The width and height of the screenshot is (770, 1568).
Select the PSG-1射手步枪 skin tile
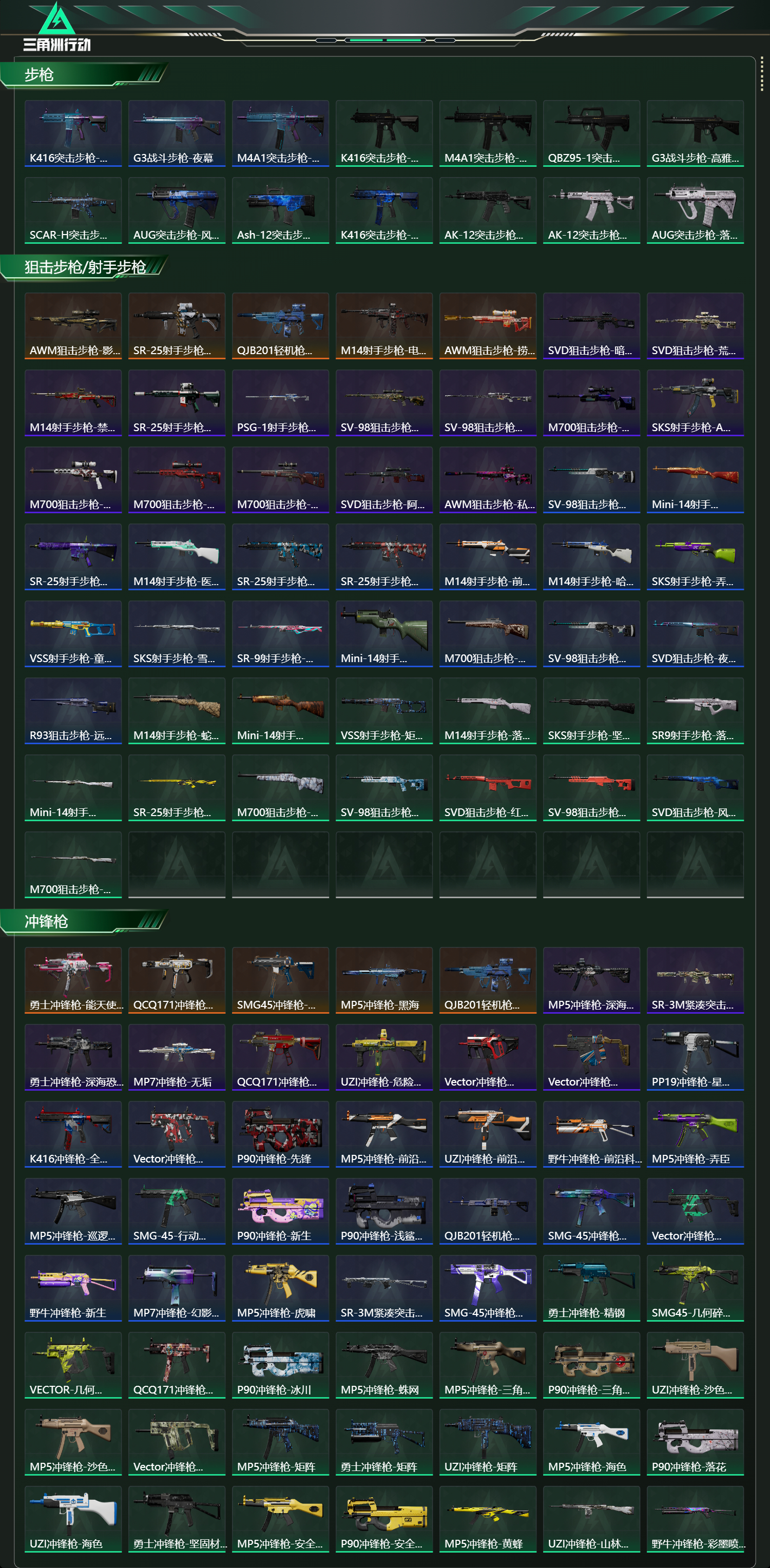[x=280, y=403]
